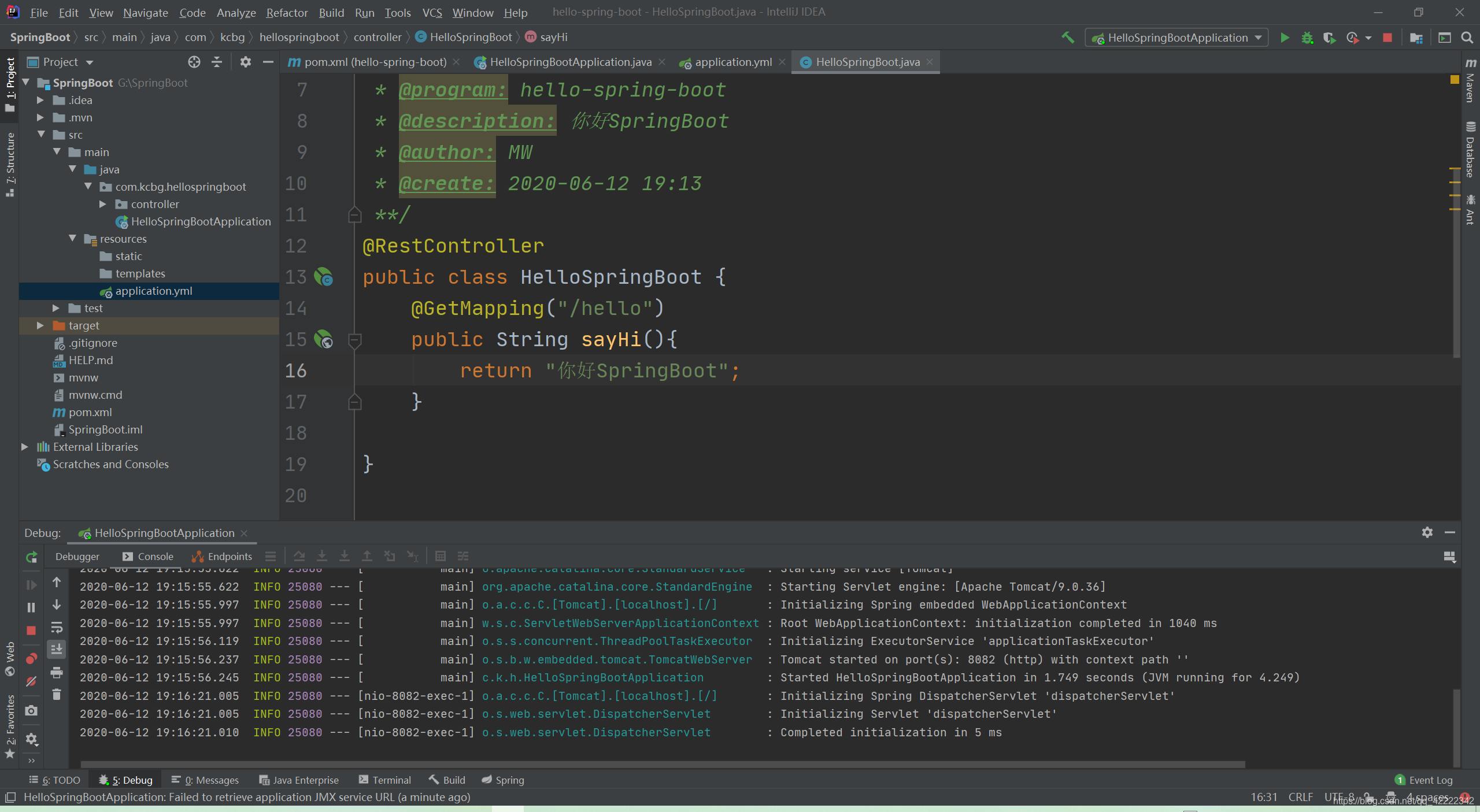Start debugging with the bug icon
Viewport: 1480px width, 812px height.
point(1307,38)
